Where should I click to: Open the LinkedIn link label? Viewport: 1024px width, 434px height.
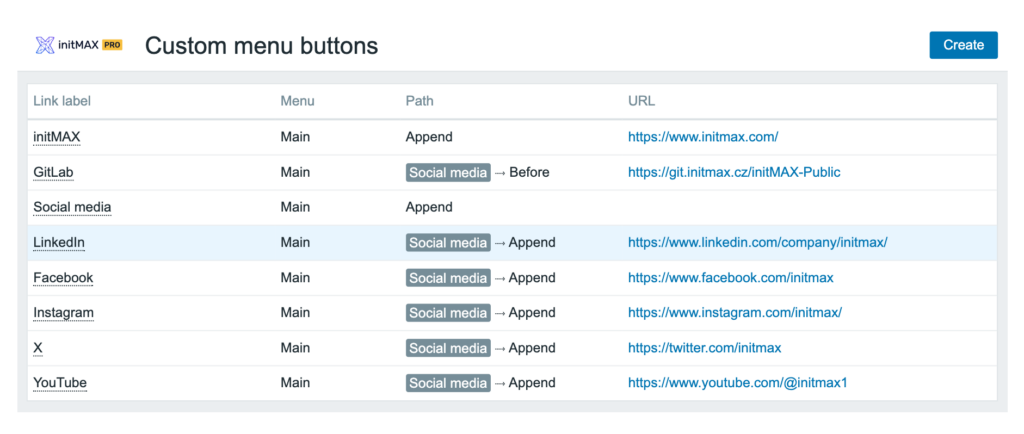(59, 242)
